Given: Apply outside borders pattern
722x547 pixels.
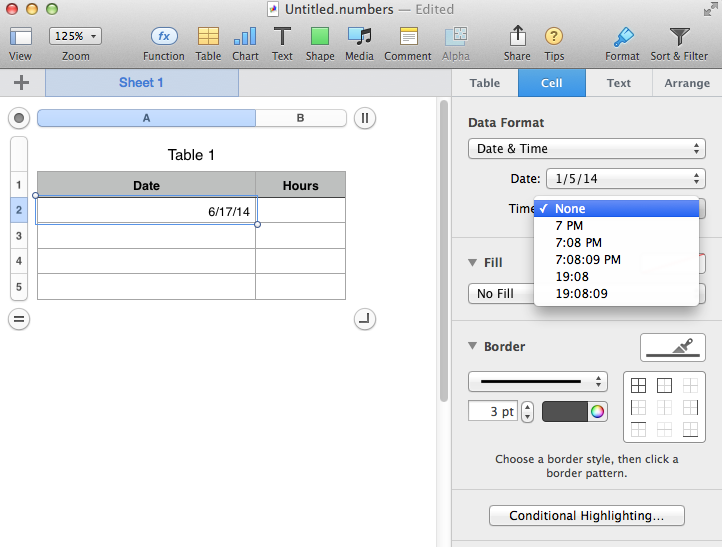Looking at the screenshot, I should [x=664, y=385].
